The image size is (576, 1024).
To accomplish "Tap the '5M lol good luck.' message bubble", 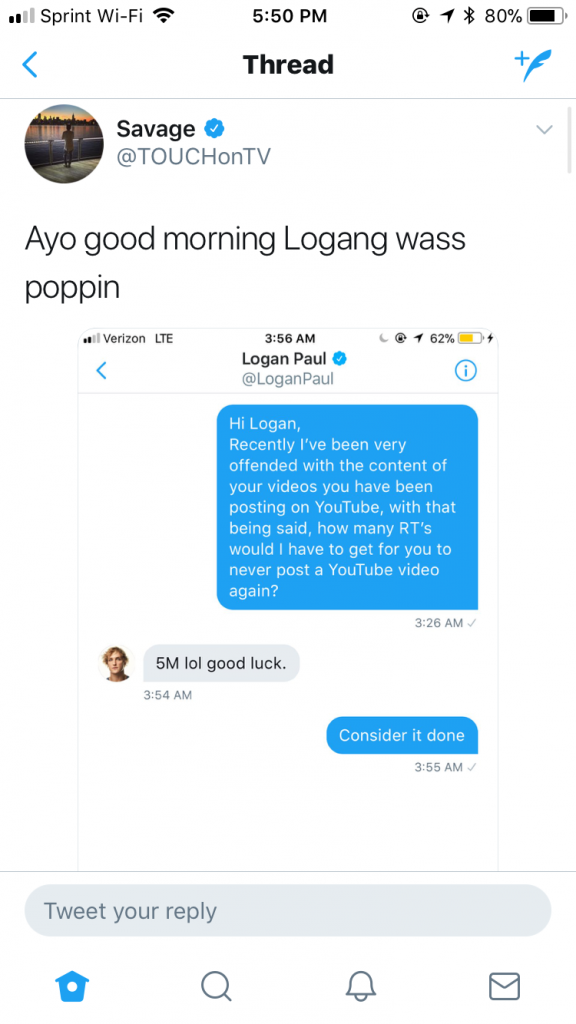I will point(221,664).
